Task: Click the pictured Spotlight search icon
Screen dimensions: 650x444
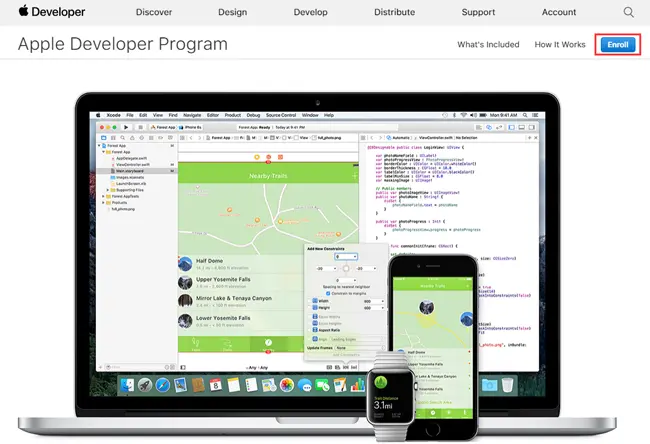Action: tap(525, 115)
